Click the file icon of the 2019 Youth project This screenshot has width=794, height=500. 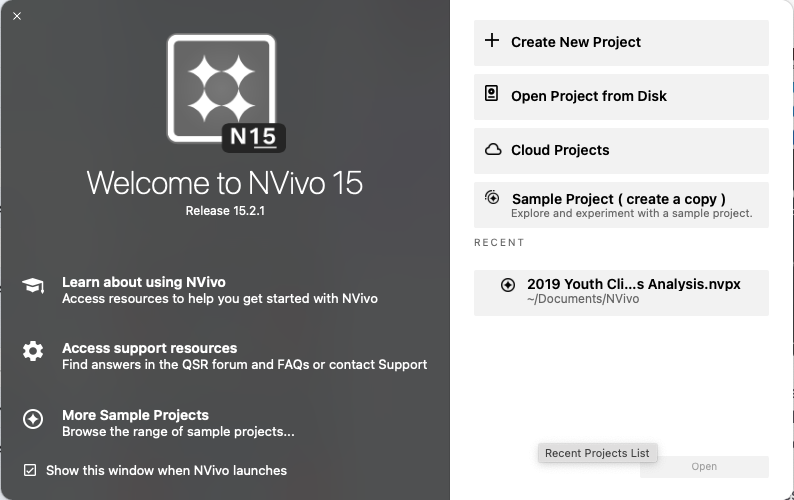point(508,285)
